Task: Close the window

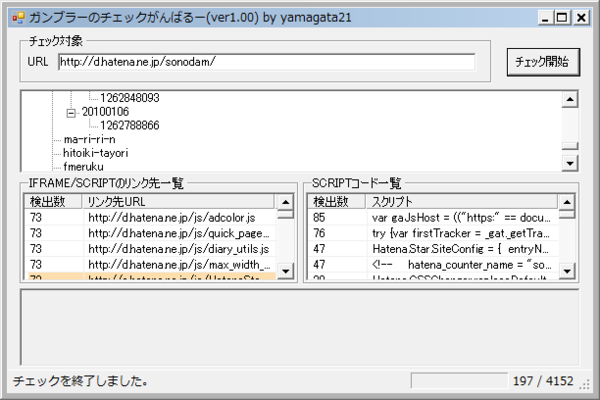Action: click(x=581, y=18)
